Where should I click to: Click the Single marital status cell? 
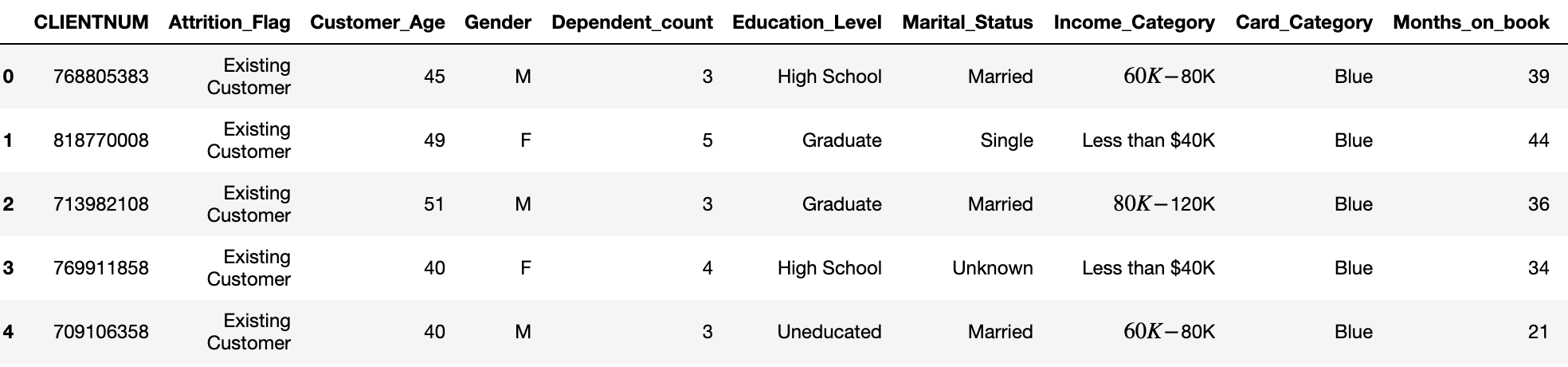click(1006, 140)
